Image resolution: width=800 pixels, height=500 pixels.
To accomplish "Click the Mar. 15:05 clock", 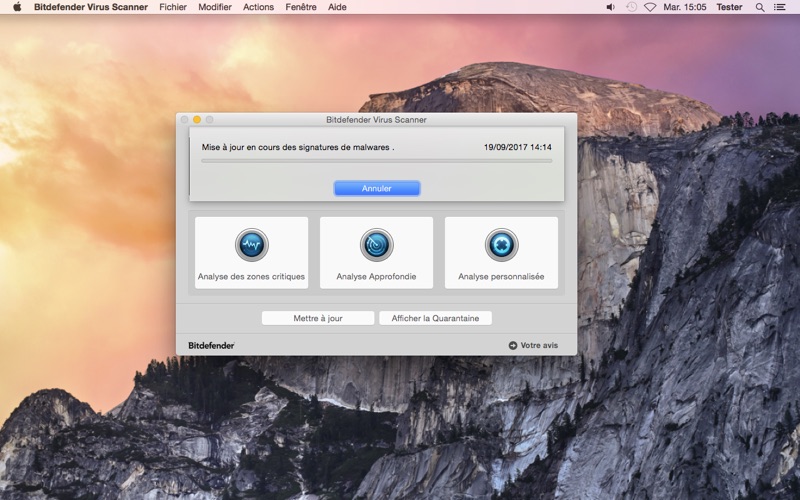I will tap(685, 7).
